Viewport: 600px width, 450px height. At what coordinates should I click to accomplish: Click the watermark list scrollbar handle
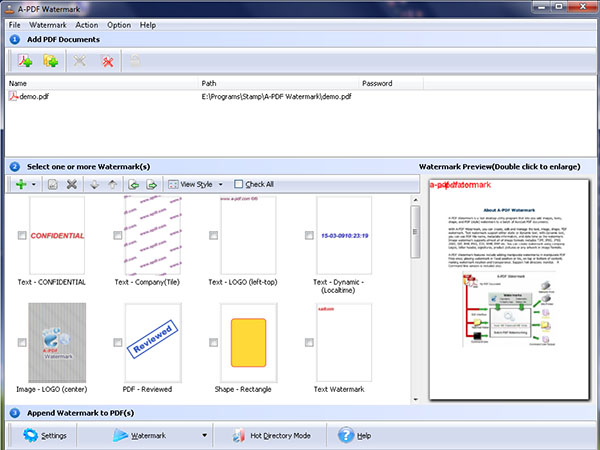click(415, 232)
